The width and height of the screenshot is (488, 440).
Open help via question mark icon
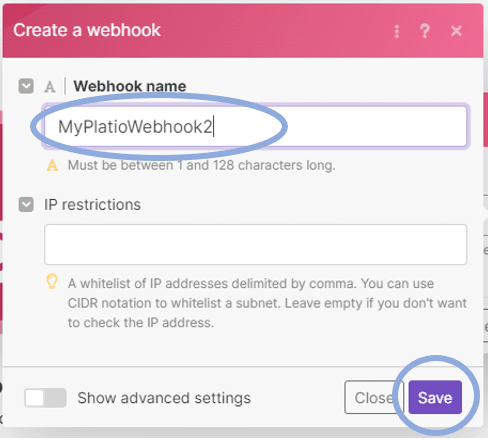(424, 31)
